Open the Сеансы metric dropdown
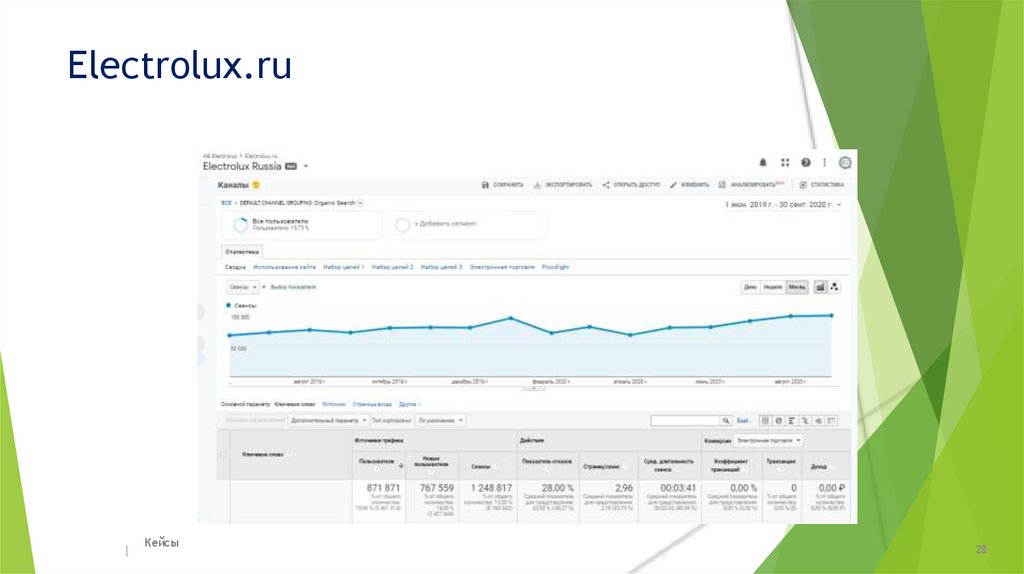The width and height of the screenshot is (1024, 574). click(243, 287)
